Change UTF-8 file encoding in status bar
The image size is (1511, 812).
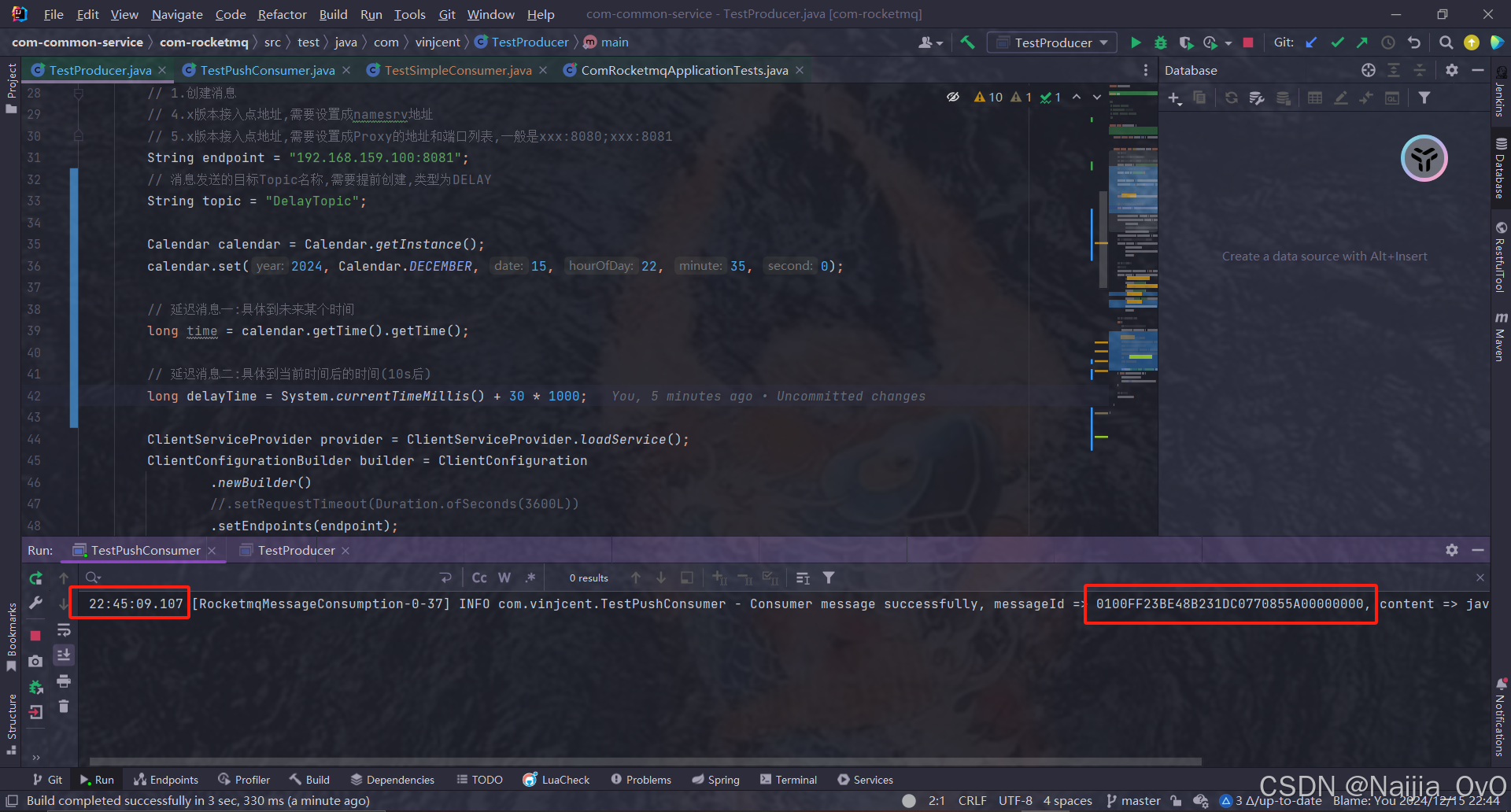(x=1015, y=801)
